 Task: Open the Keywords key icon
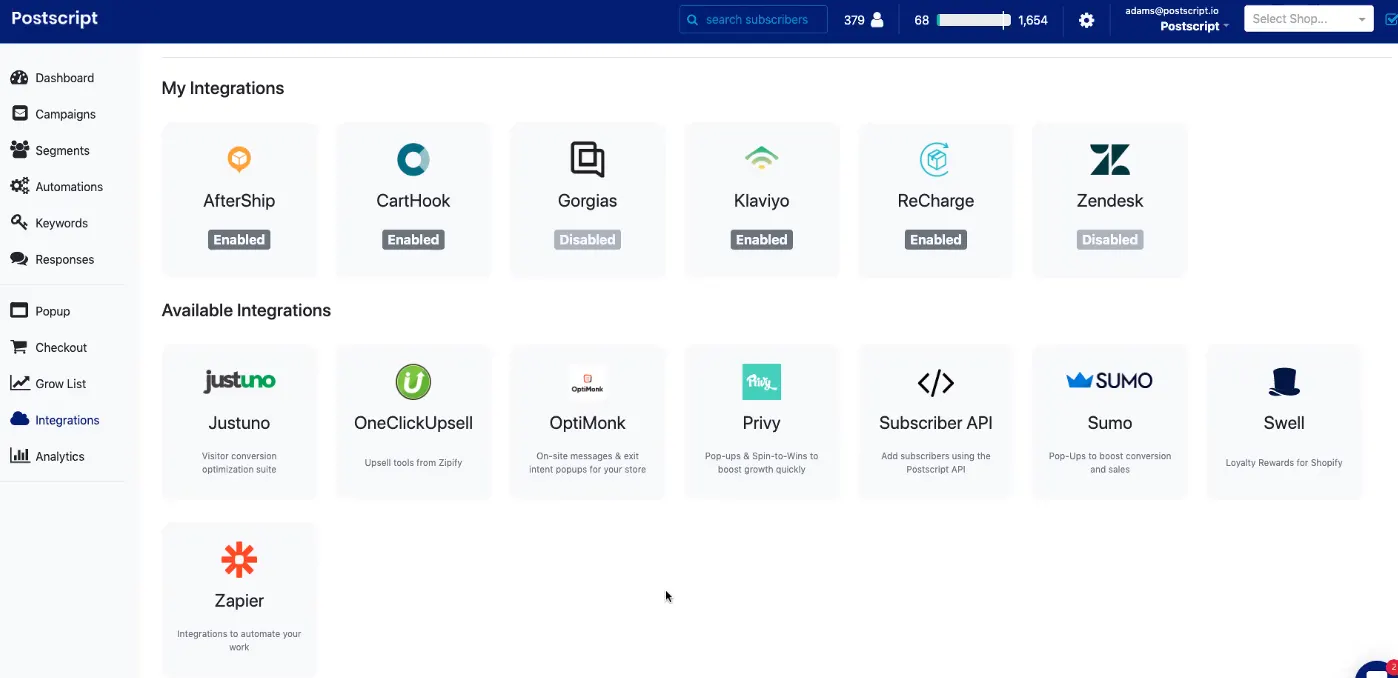18,223
